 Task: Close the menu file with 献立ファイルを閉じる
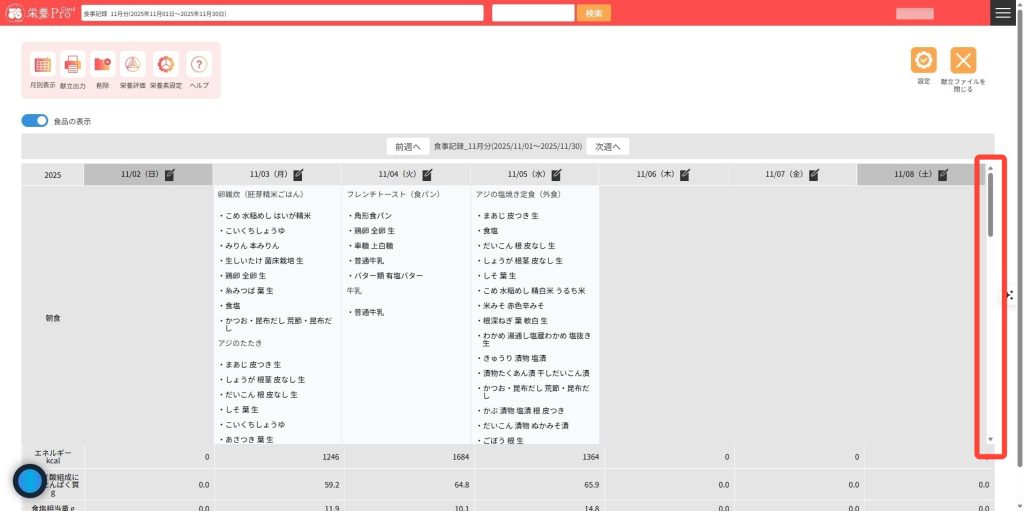pyautogui.click(x=963, y=60)
